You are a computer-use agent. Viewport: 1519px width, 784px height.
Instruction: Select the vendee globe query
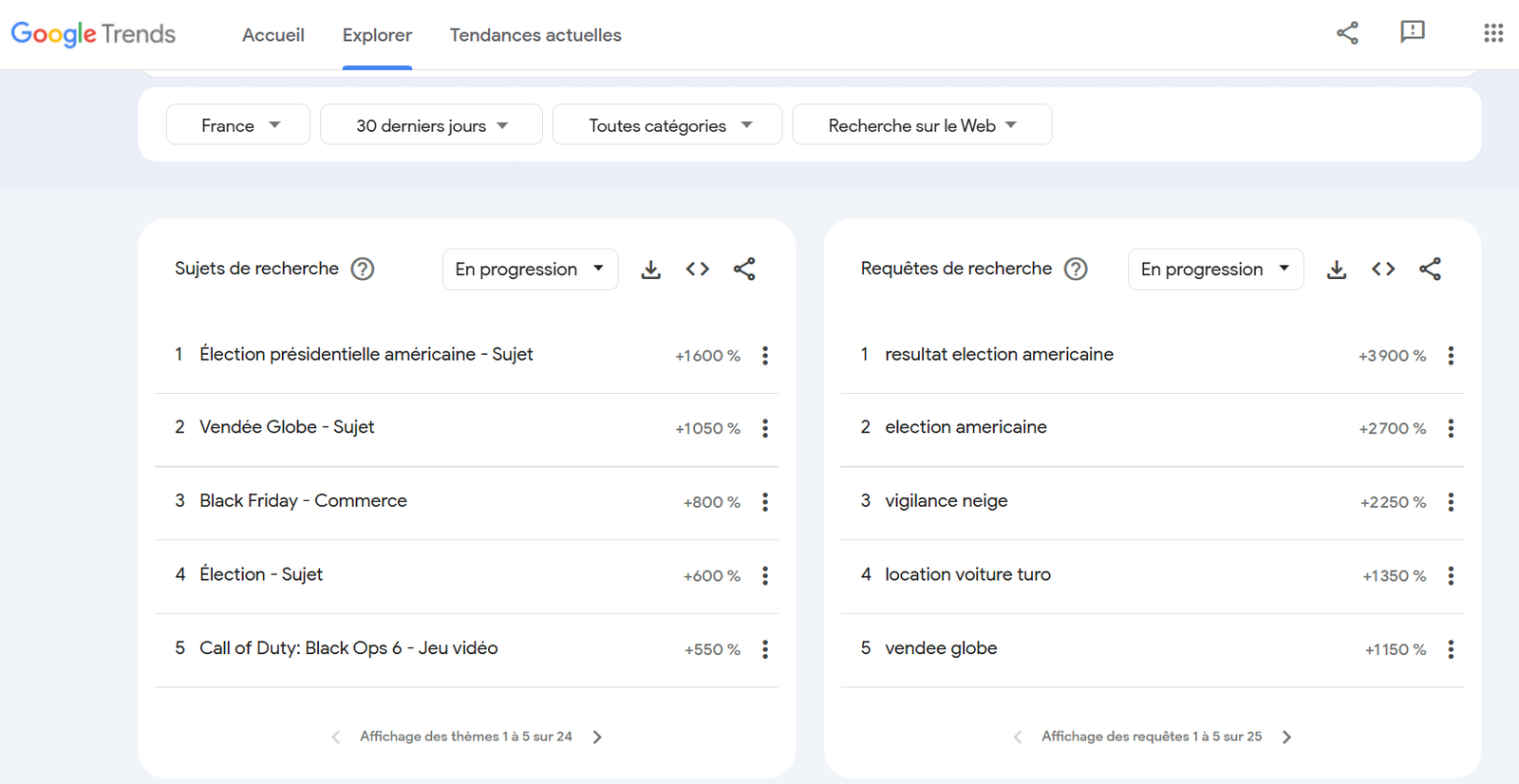(x=941, y=647)
